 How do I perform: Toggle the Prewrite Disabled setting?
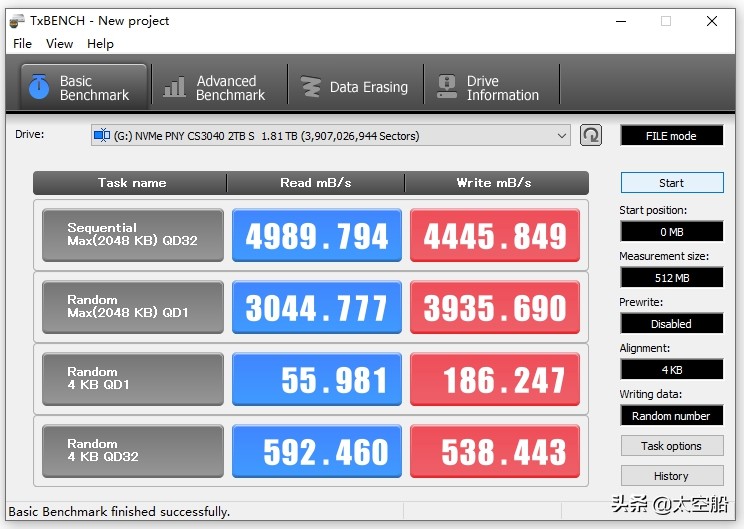(671, 324)
